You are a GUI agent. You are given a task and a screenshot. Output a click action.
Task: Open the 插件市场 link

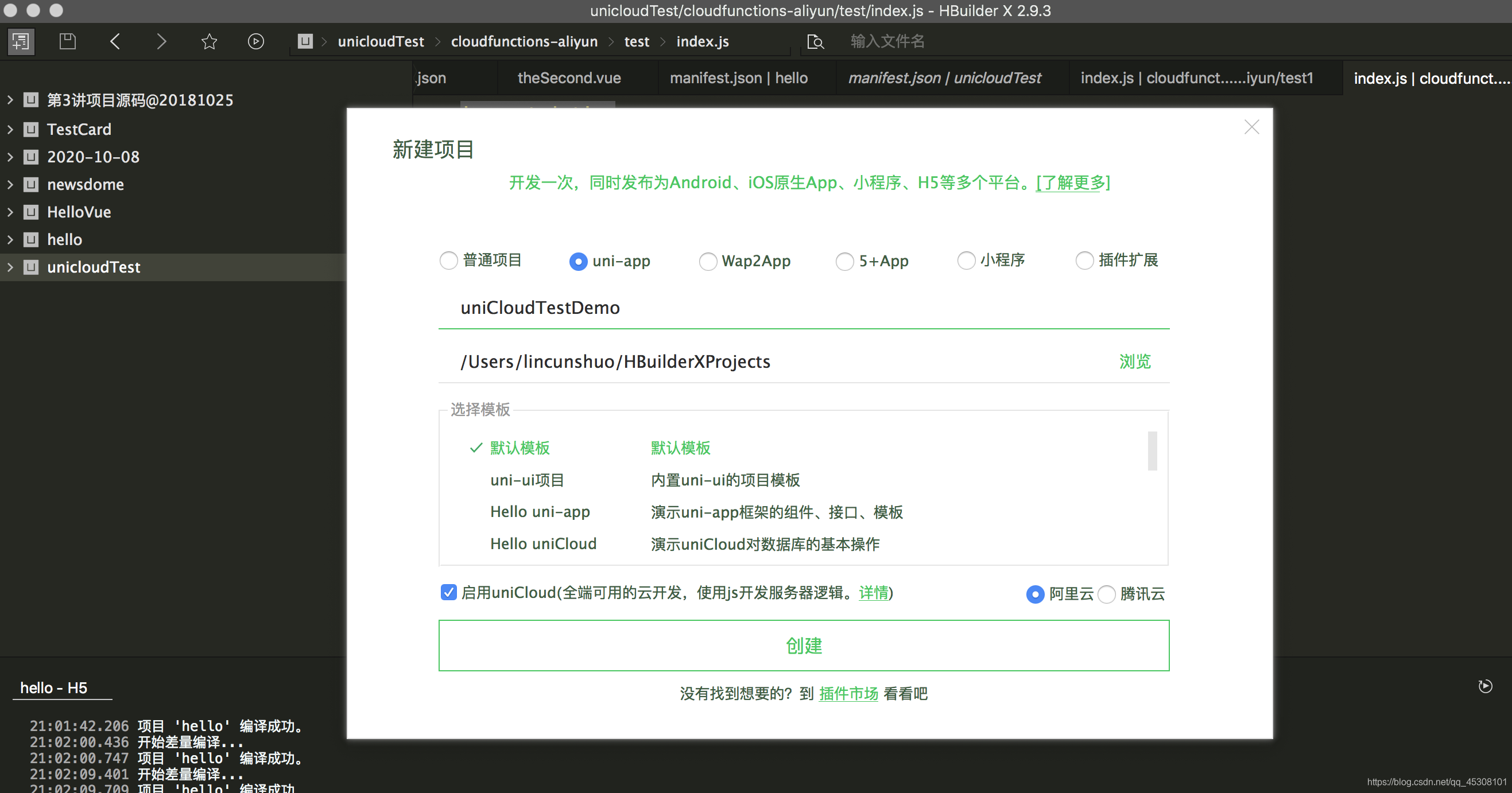click(x=848, y=694)
